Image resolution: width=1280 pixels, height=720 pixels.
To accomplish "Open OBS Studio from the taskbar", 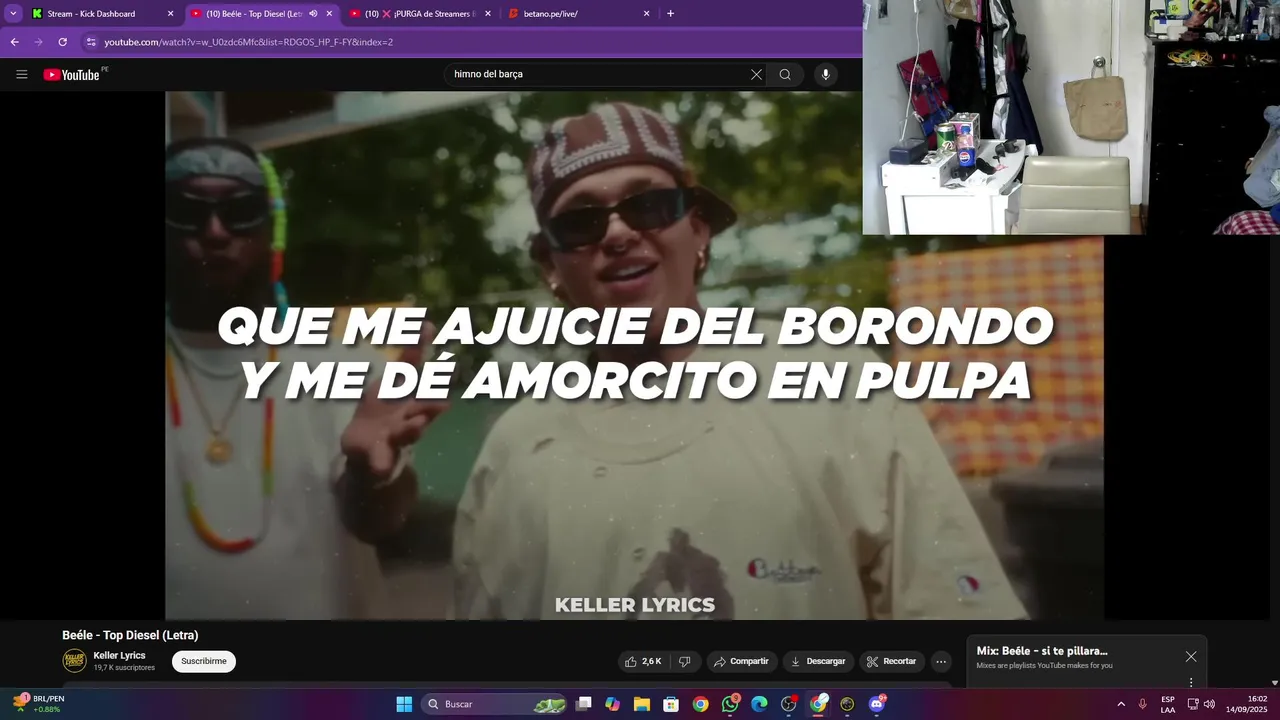I will click(789, 704).
